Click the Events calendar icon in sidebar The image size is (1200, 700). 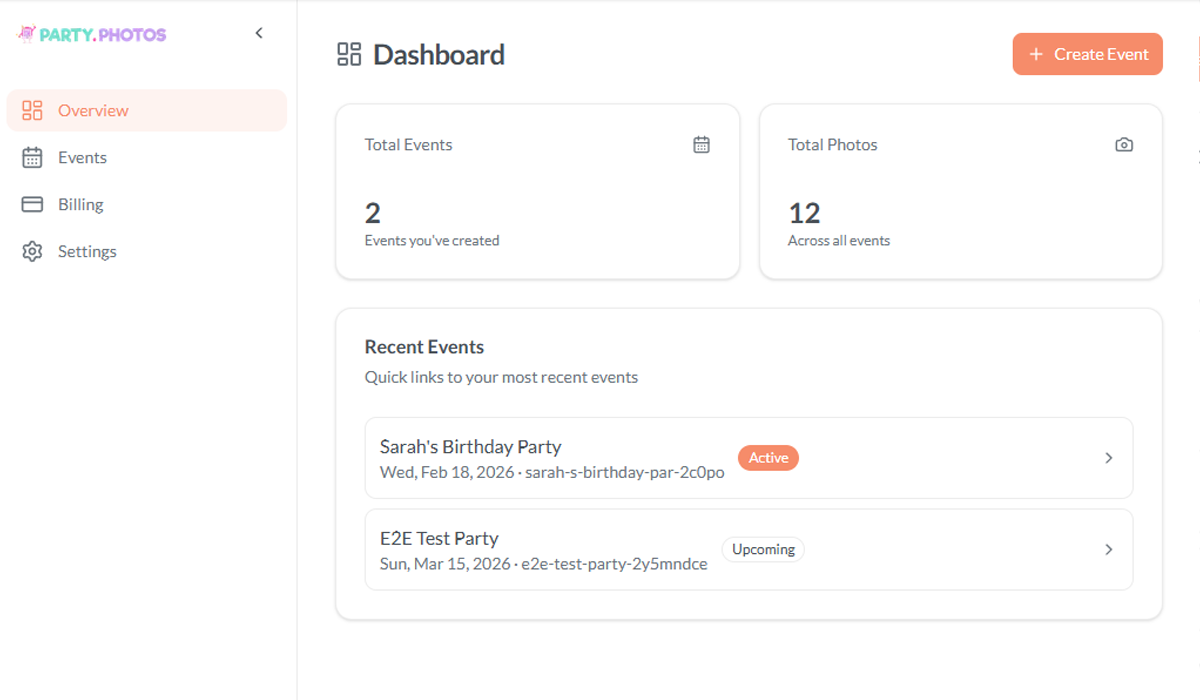(x=31, y=157)
